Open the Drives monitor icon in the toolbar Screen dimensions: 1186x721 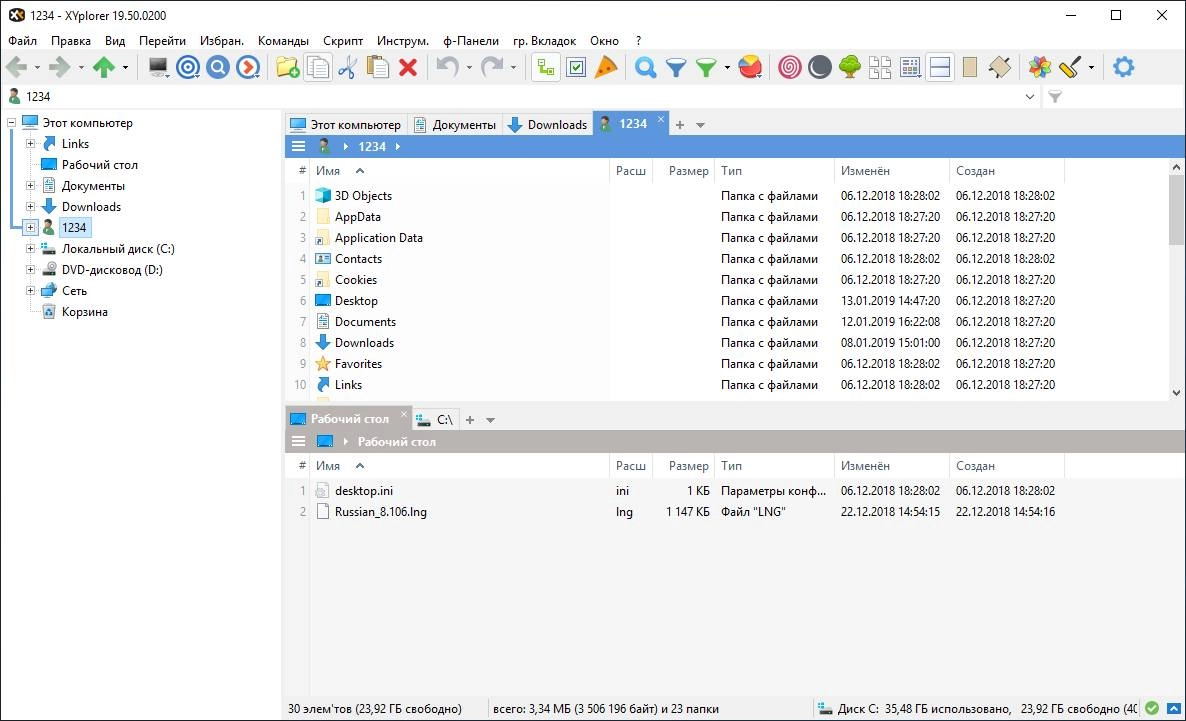point(158,67)
